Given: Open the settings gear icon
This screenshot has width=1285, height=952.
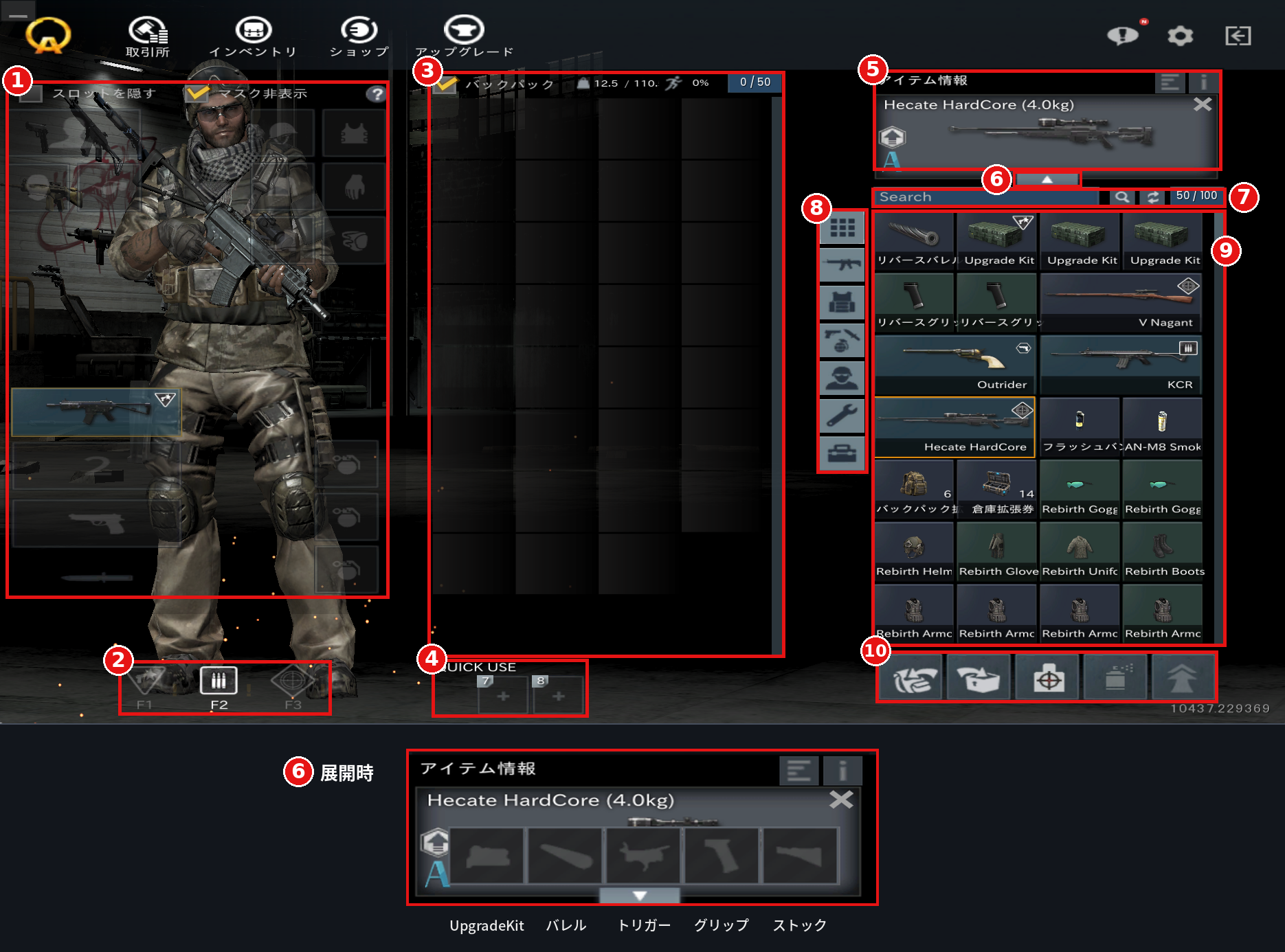Looking at the screenshot, I should pos(1180,36).
